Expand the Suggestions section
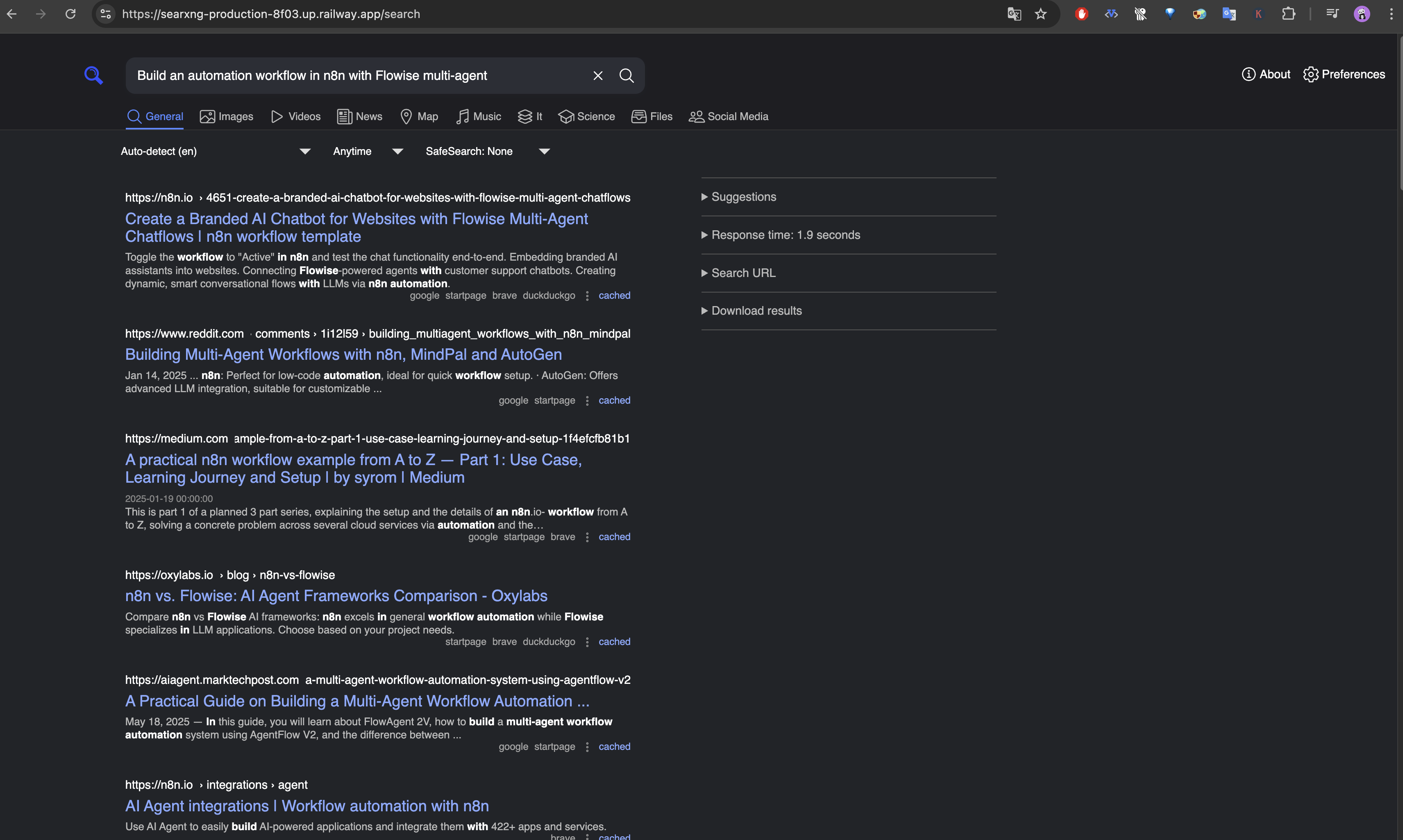Screen dimensions: 1403x840 tap(738, 196)
